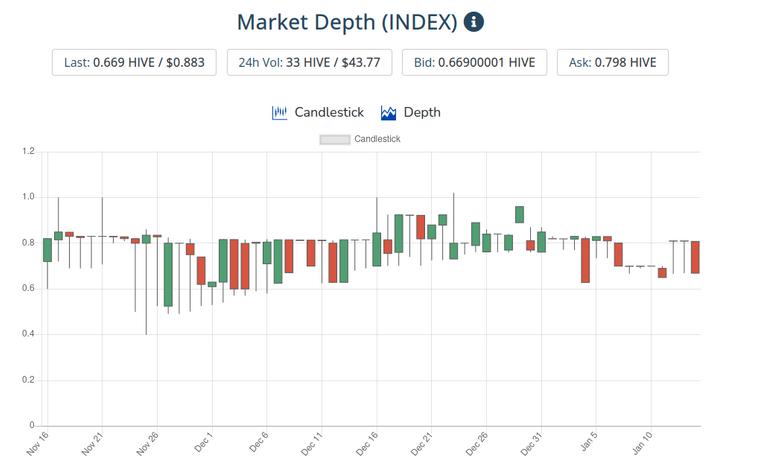
Task: Click the Dec 21 x-axis label
Action: coord(421,444)
